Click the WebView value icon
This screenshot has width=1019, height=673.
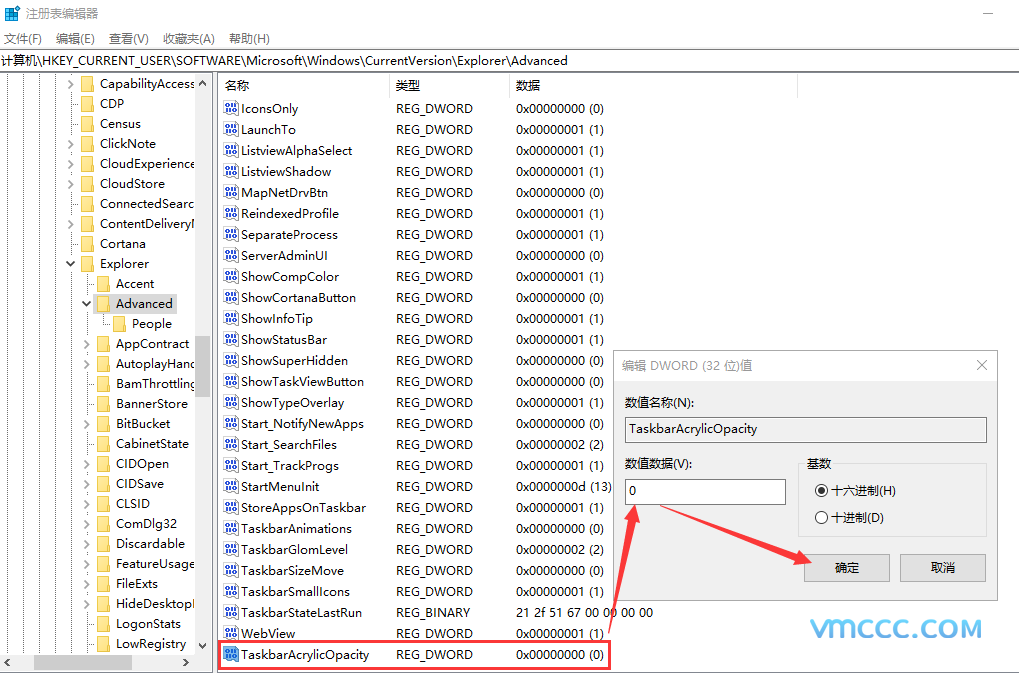tap(231, 633)
